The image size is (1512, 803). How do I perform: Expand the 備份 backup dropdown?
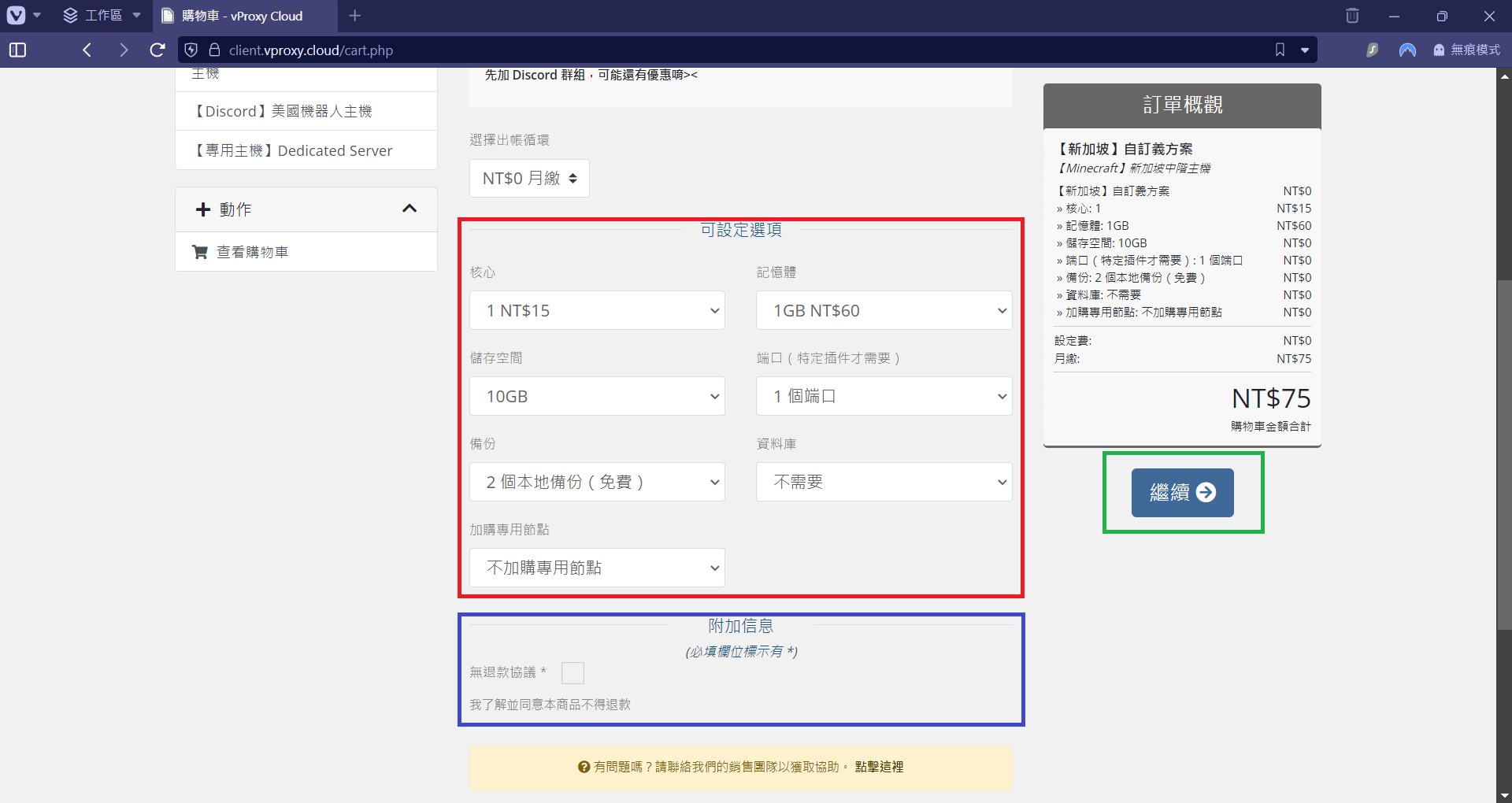[x=597, y=483]
